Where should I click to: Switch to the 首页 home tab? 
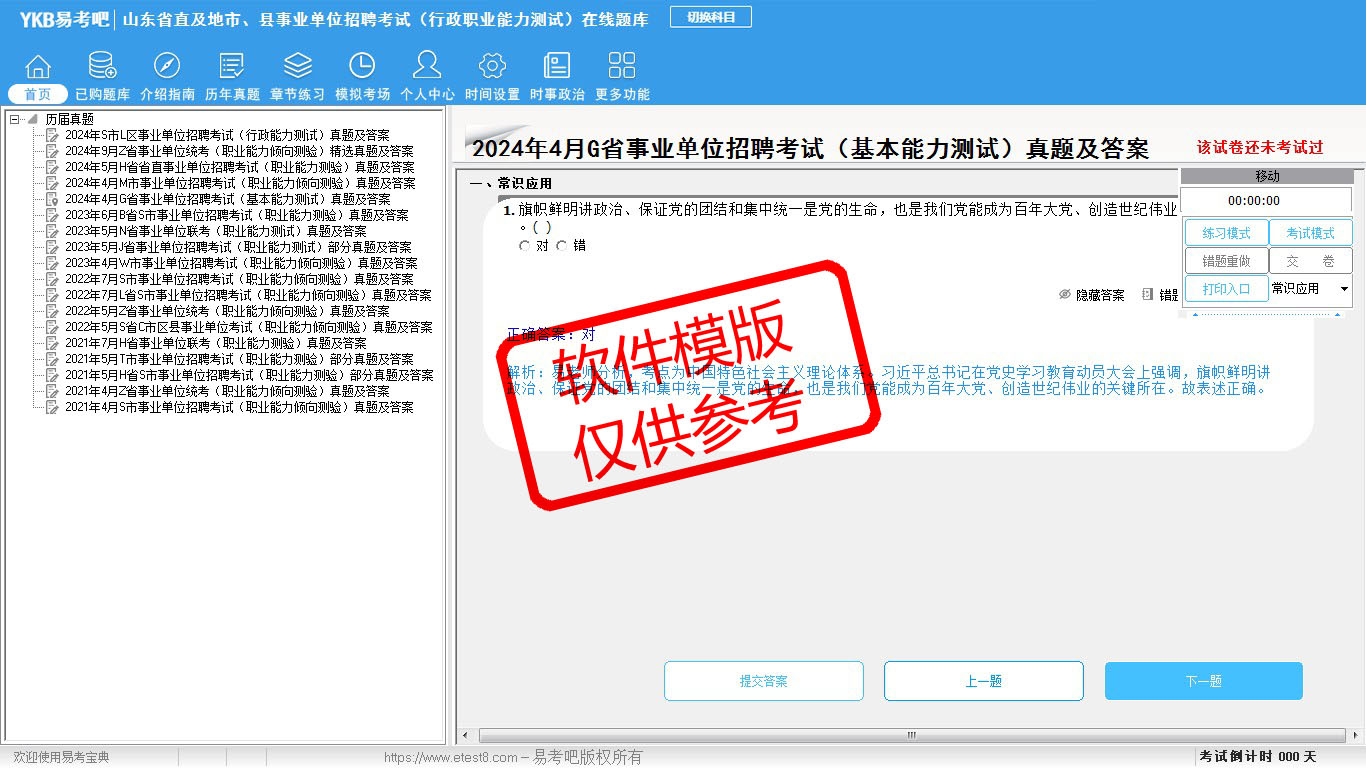(38, 94)
